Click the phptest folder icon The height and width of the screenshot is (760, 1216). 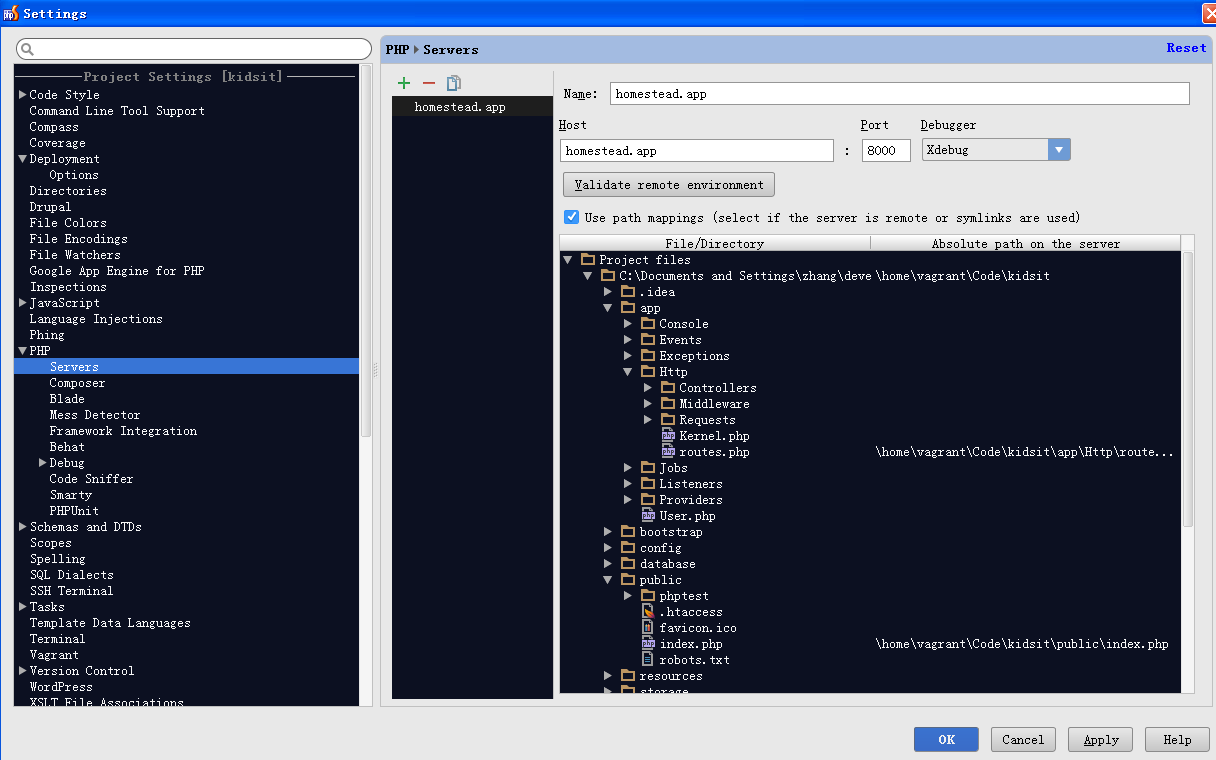click(648, 596)
